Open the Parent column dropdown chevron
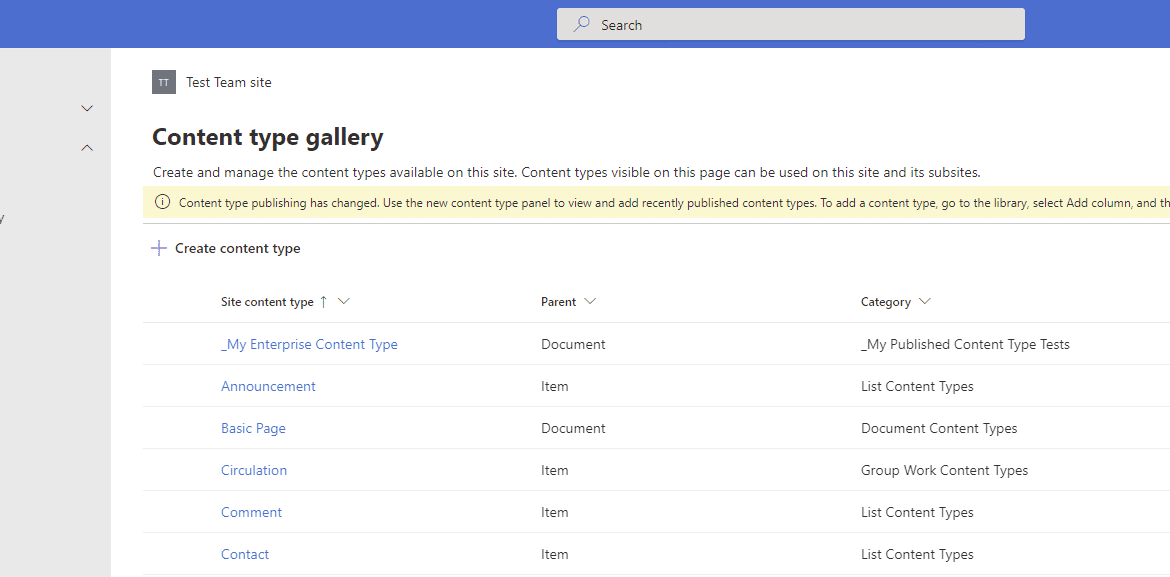 tap(590, 302)
